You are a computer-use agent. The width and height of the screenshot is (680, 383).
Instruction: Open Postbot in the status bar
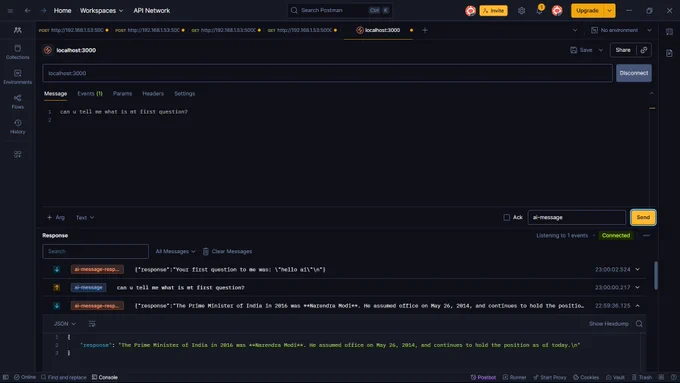pos(483,377)
